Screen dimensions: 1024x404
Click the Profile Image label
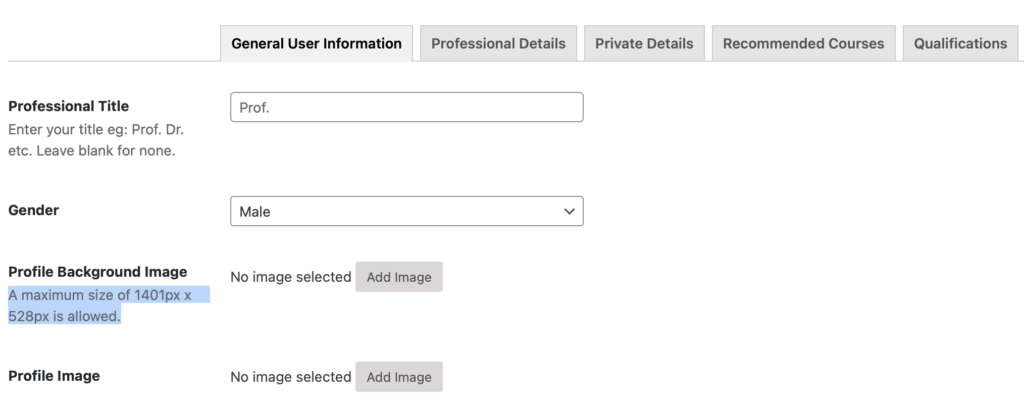coord(54,376)
